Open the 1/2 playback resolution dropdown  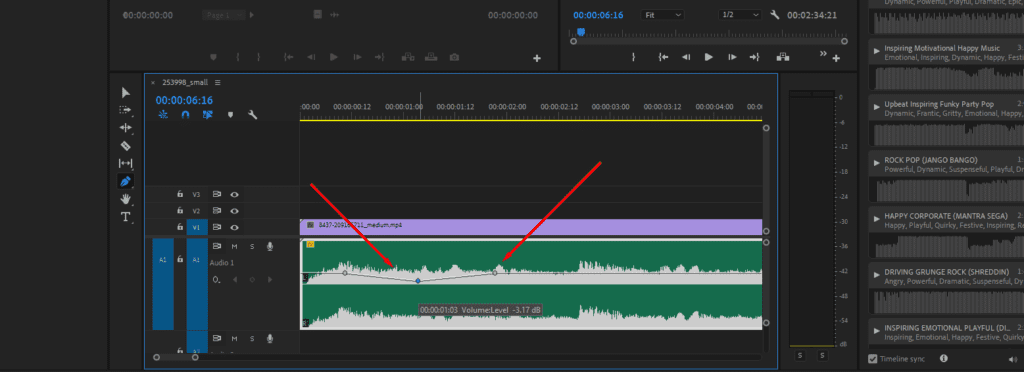[739, 14]
